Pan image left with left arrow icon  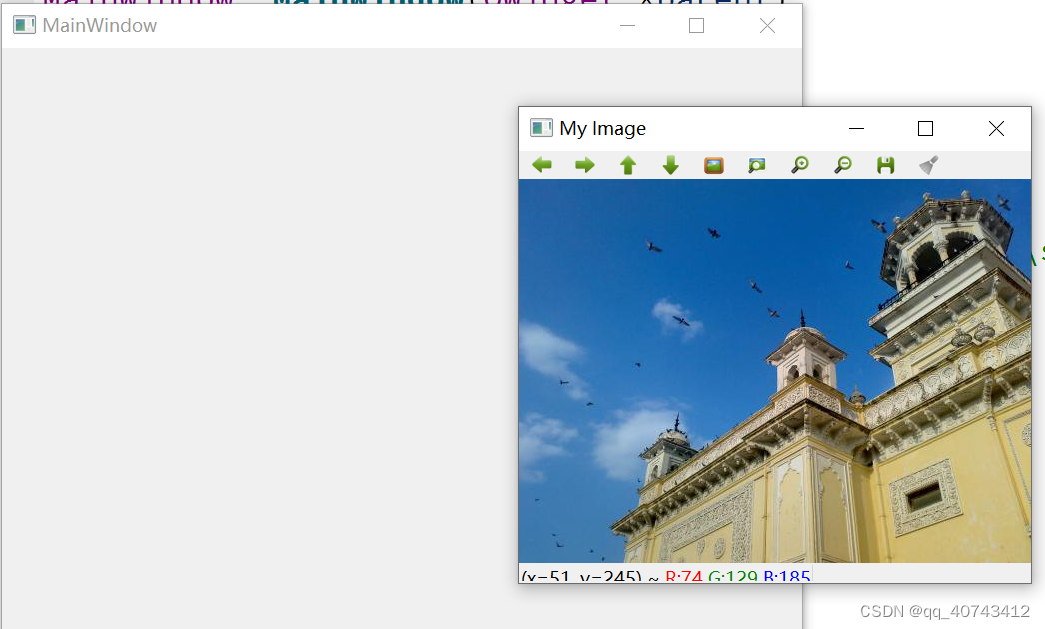pyautogui.click(x=542, y=165)
